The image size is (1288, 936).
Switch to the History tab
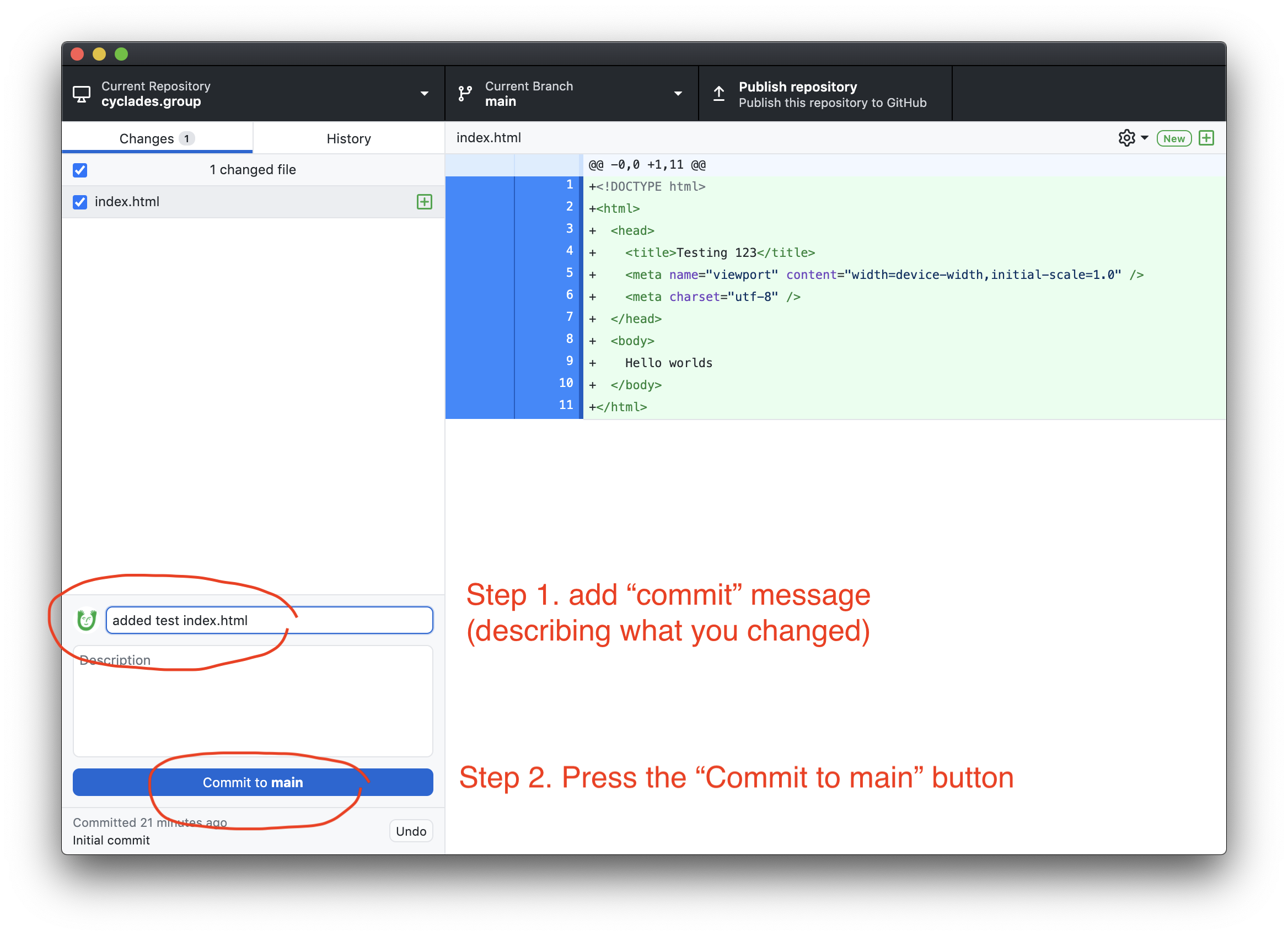coord(348,138)
